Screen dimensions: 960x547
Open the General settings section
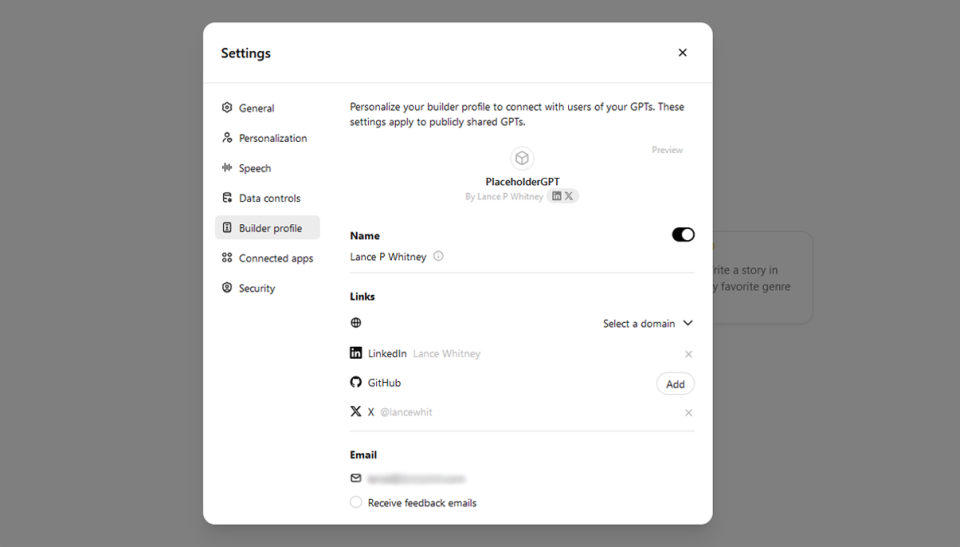[256, 108]
